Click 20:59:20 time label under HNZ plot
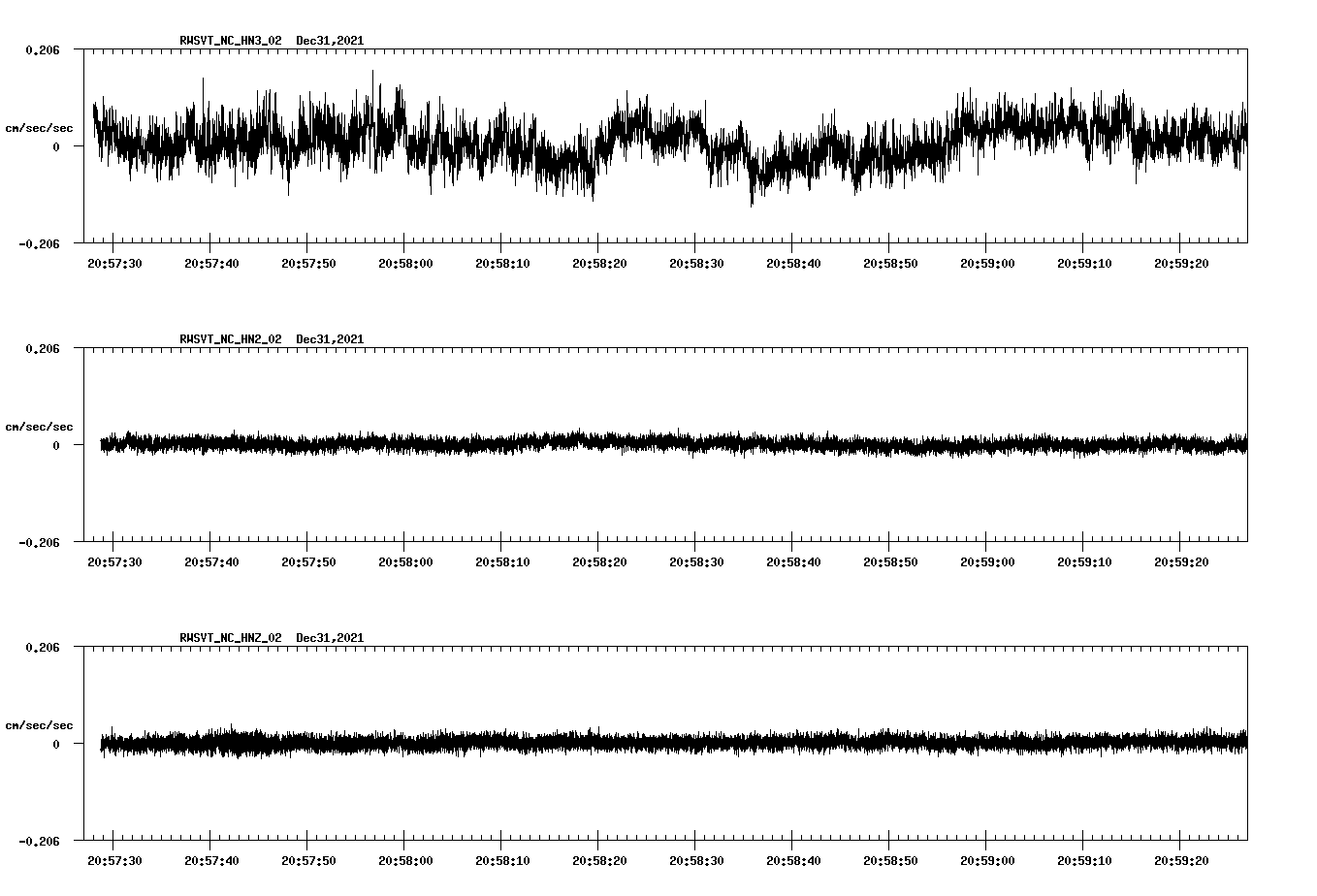The image size is (1317, 896). click(x=1182, y=860)
